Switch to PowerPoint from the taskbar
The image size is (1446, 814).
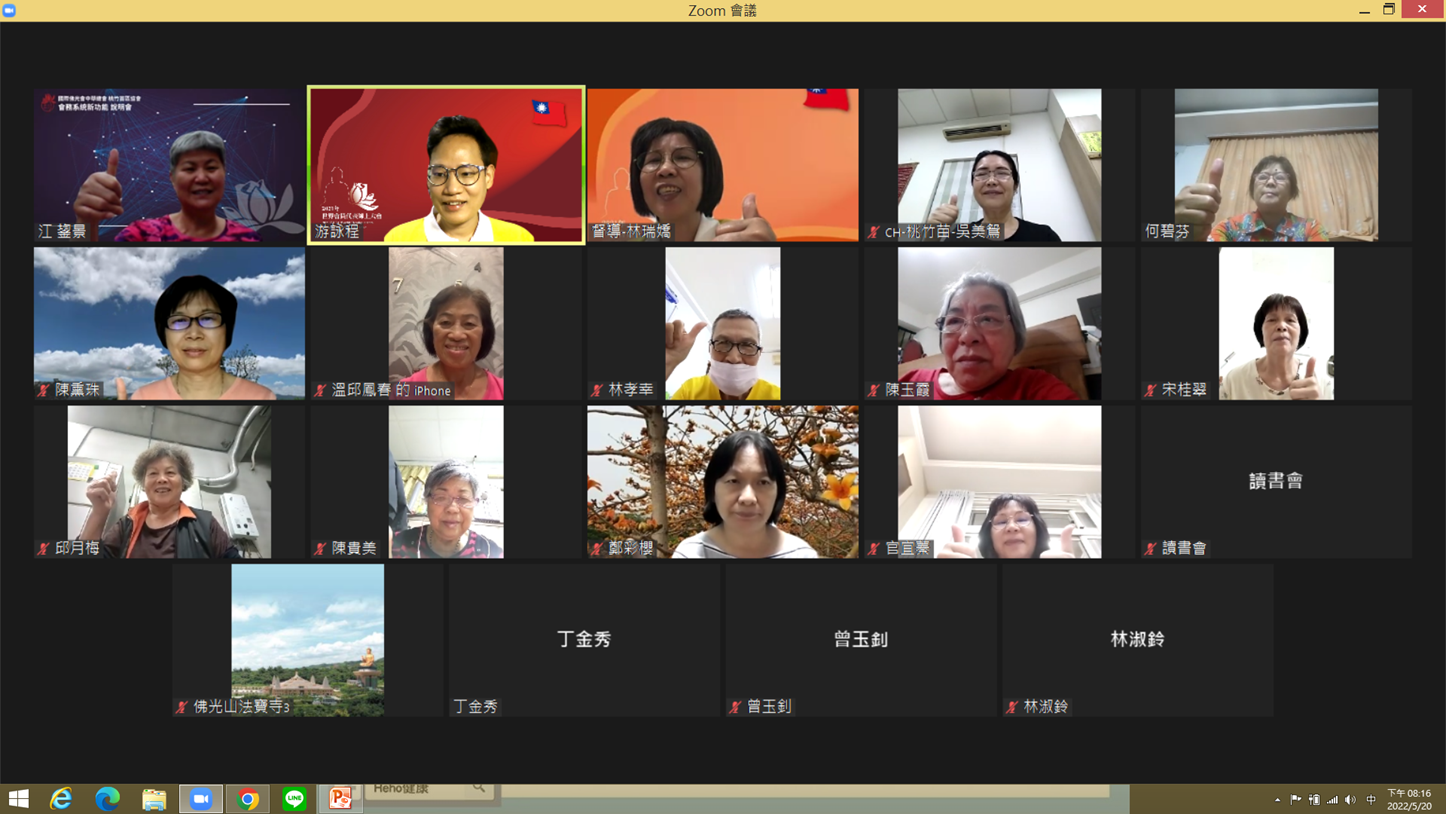[341, 798]
